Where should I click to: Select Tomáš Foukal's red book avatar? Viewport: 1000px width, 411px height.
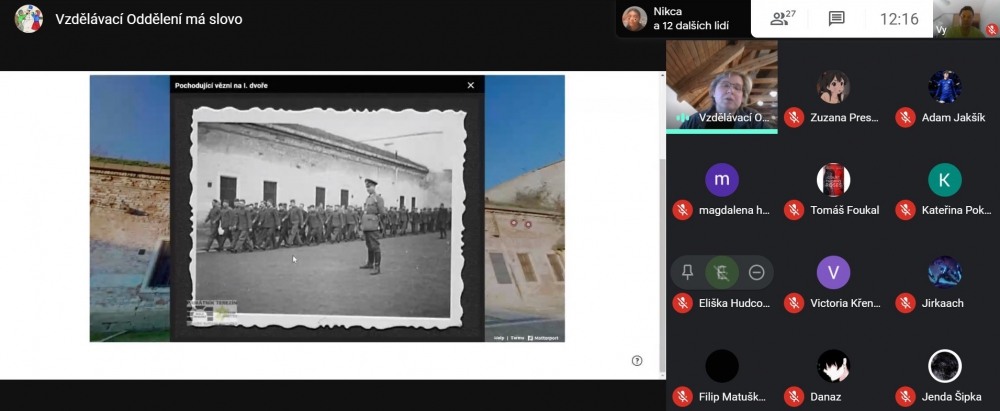click(x=834, y=179)
